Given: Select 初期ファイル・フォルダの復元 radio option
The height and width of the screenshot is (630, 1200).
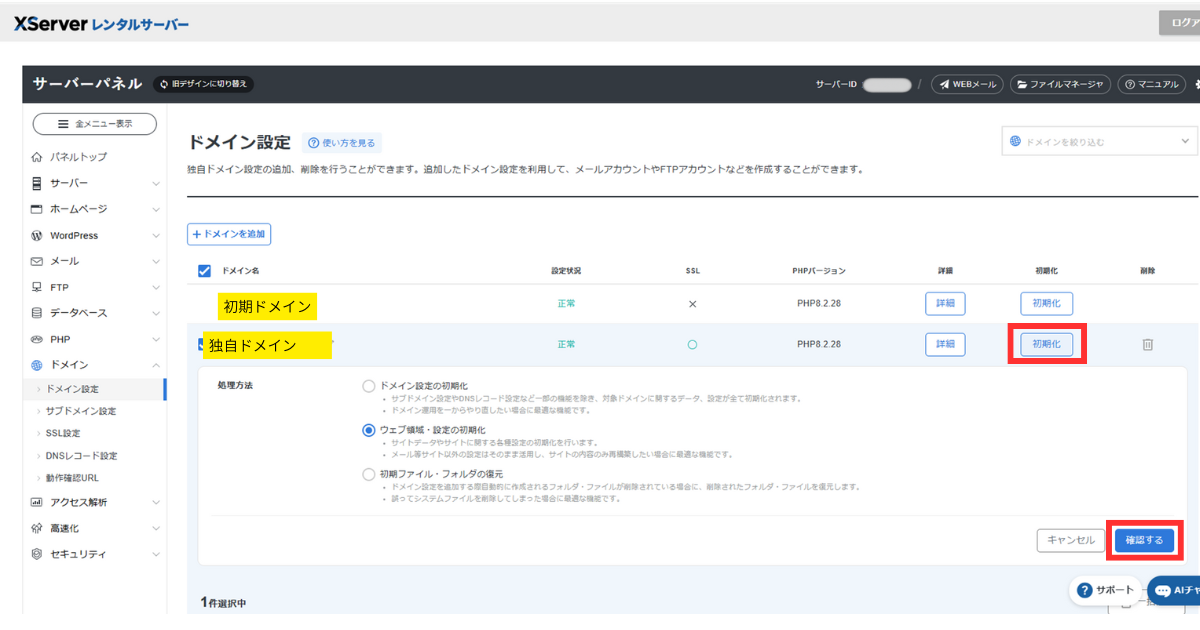Looking at the screenshot, I should point(369,474).
